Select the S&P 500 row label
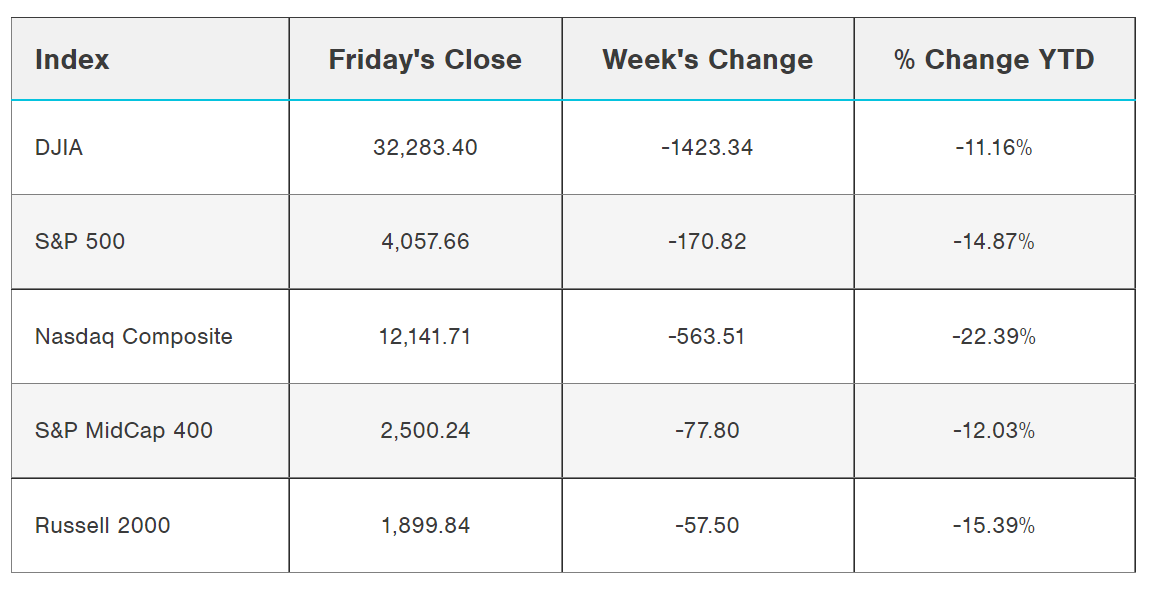Image resolution: width=1167 pixels, height=595 pixels. [80, 242]
